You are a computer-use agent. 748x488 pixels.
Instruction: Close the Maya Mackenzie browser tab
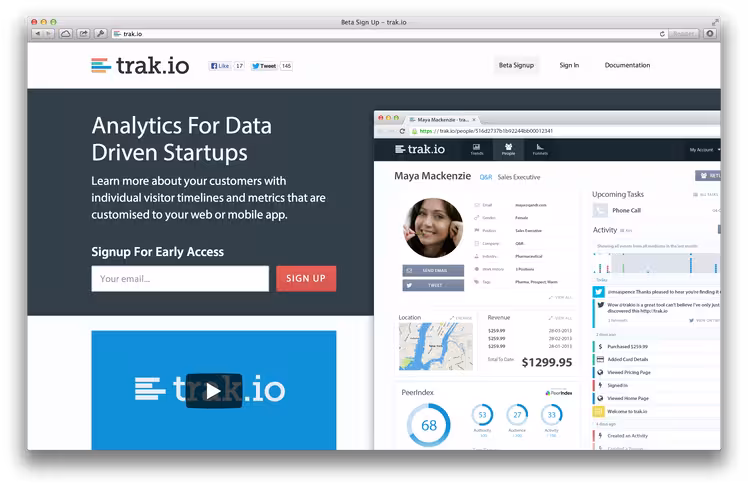474,120
